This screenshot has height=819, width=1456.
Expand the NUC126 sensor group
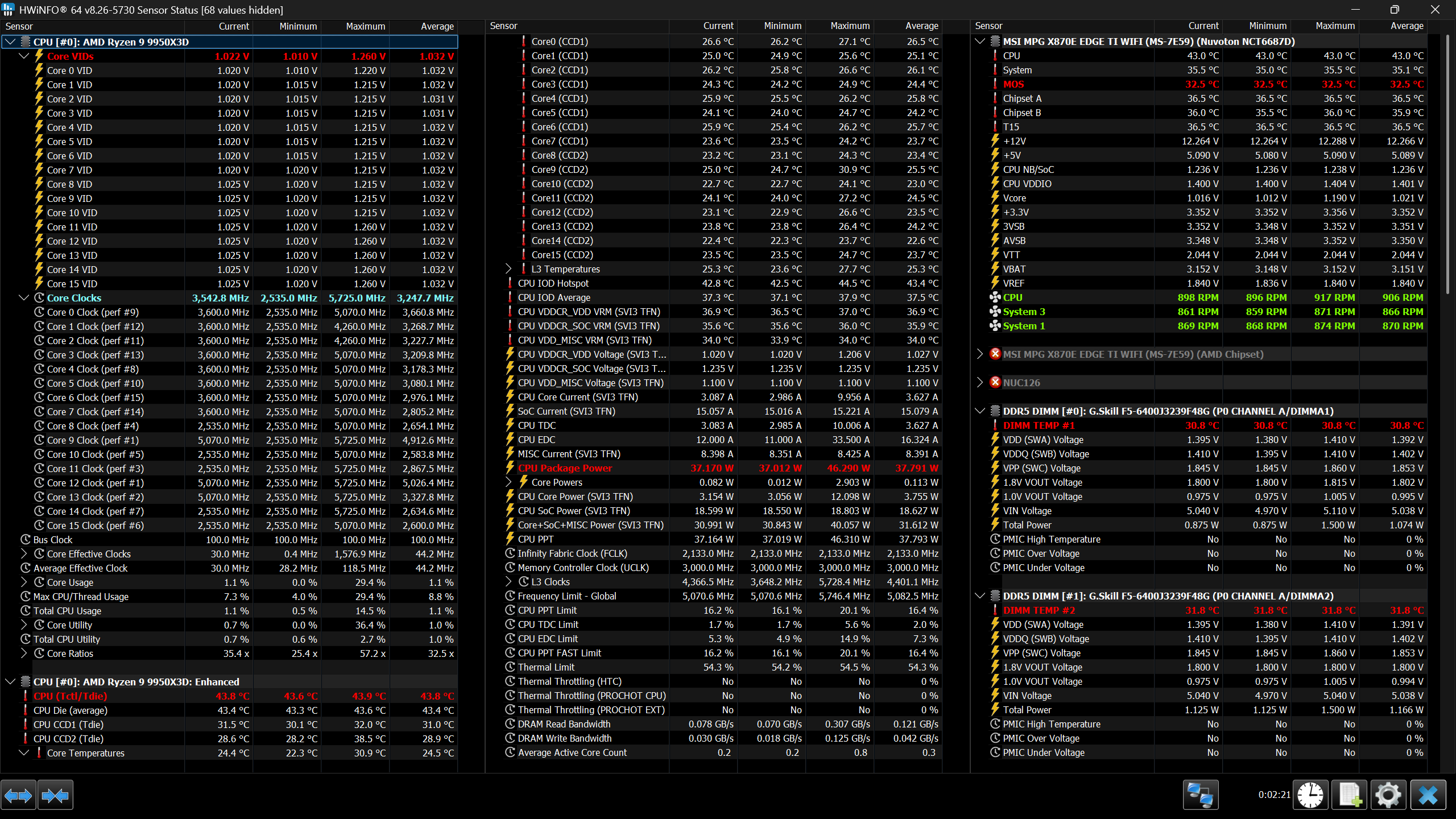(979, 383)
